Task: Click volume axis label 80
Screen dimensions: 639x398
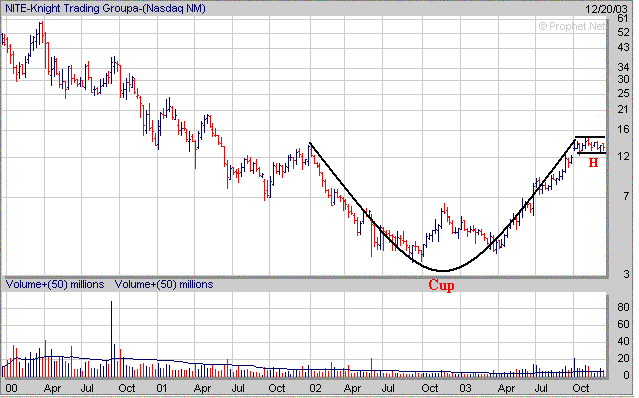Action: [623, 307]
